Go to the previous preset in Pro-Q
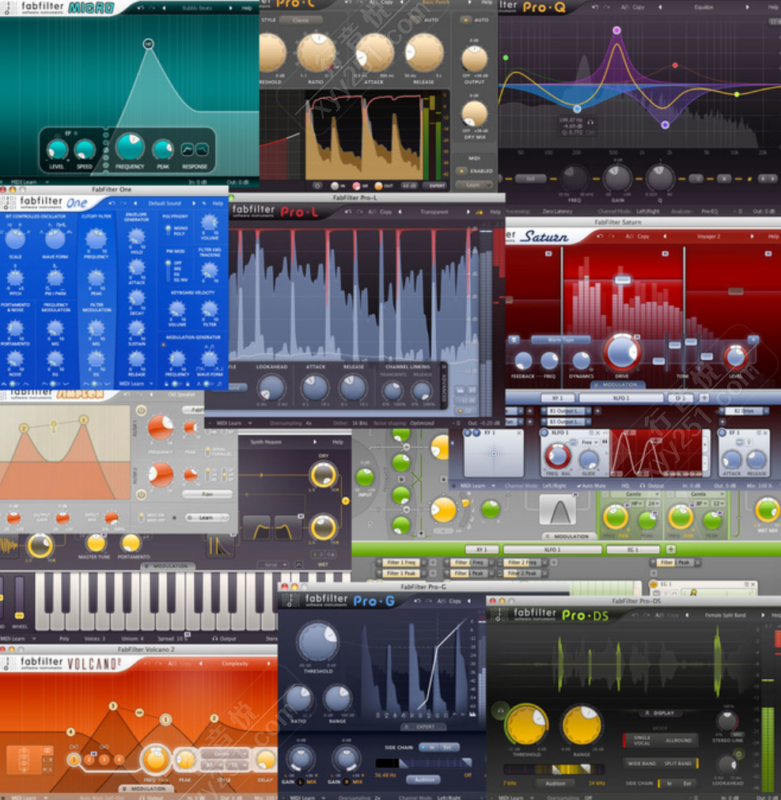The width and height of the screenshot is (781, 800). pos(661,7)
